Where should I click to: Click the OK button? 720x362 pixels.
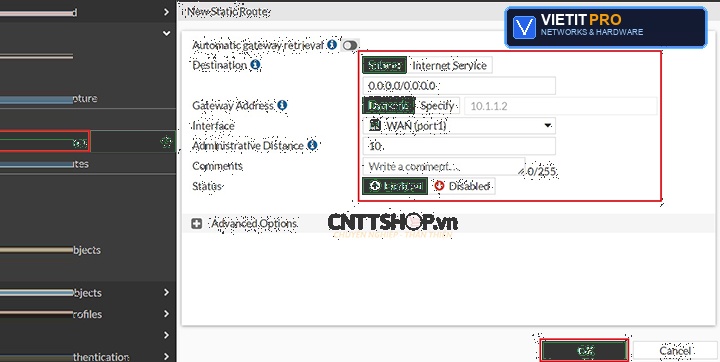(585, 351)
